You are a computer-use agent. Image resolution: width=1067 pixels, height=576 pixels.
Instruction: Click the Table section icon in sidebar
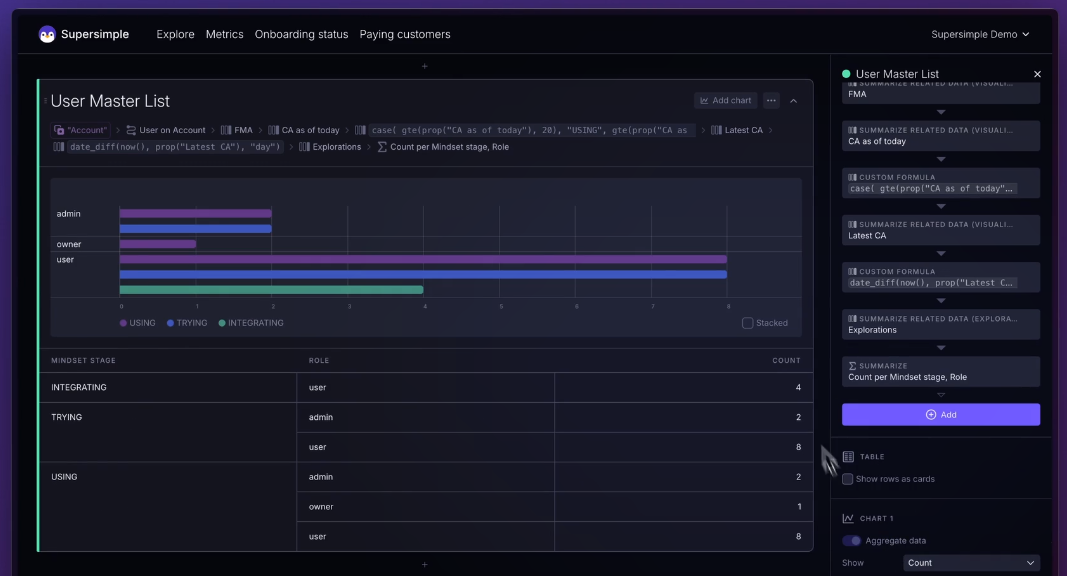click(x=848, y=457)
